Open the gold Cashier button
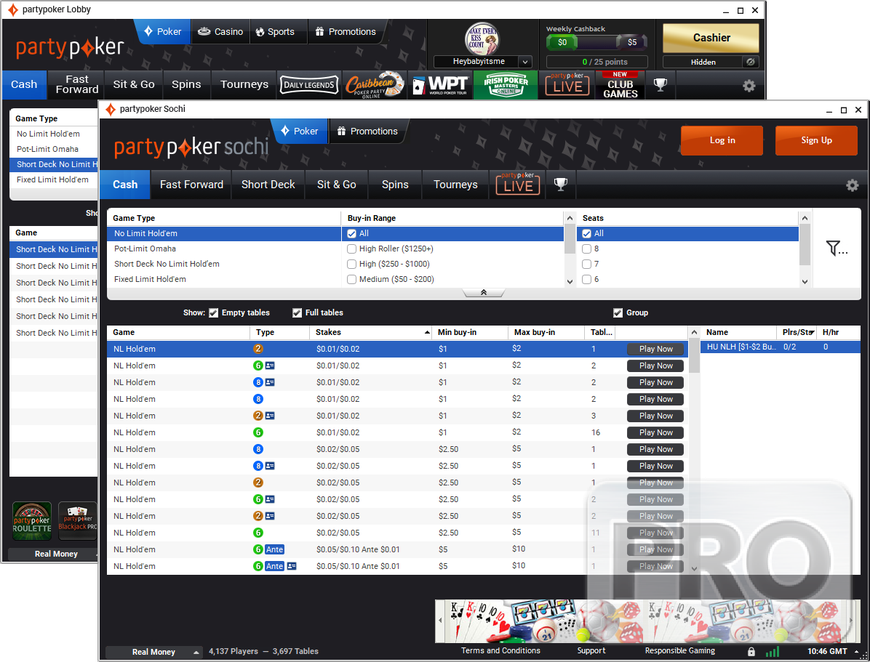Viewport: 870px width, 662px height. [x=711, y=38]
